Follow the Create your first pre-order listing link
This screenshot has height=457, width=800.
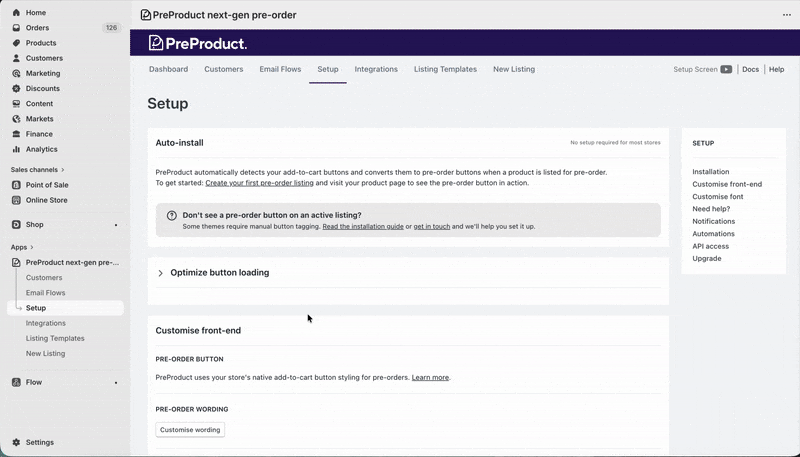tap(259, 183)
